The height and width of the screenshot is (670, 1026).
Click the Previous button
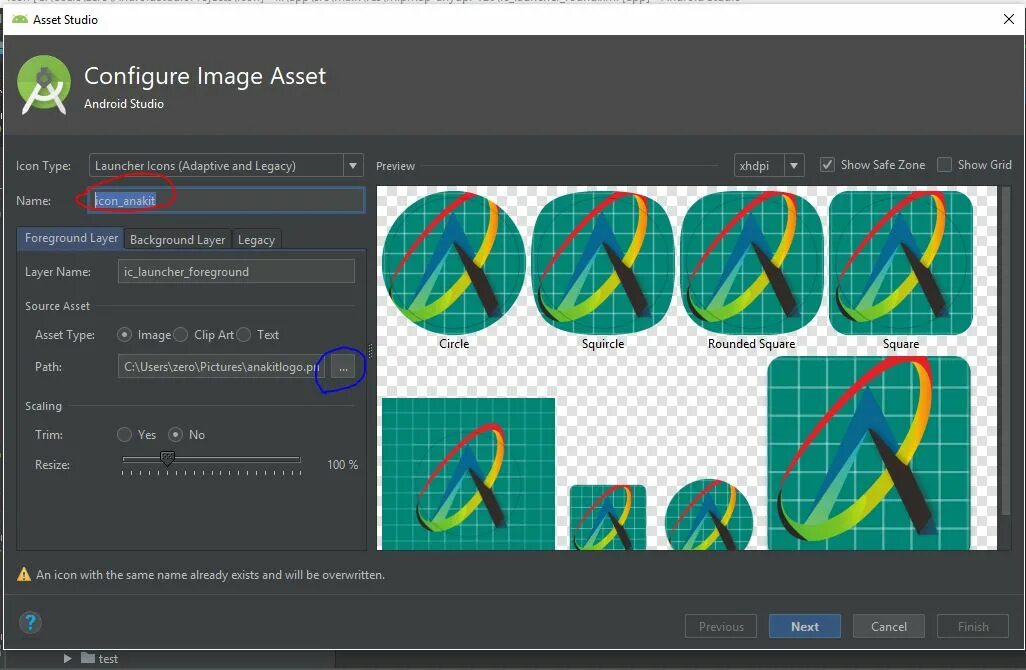(x=721, y=626)
